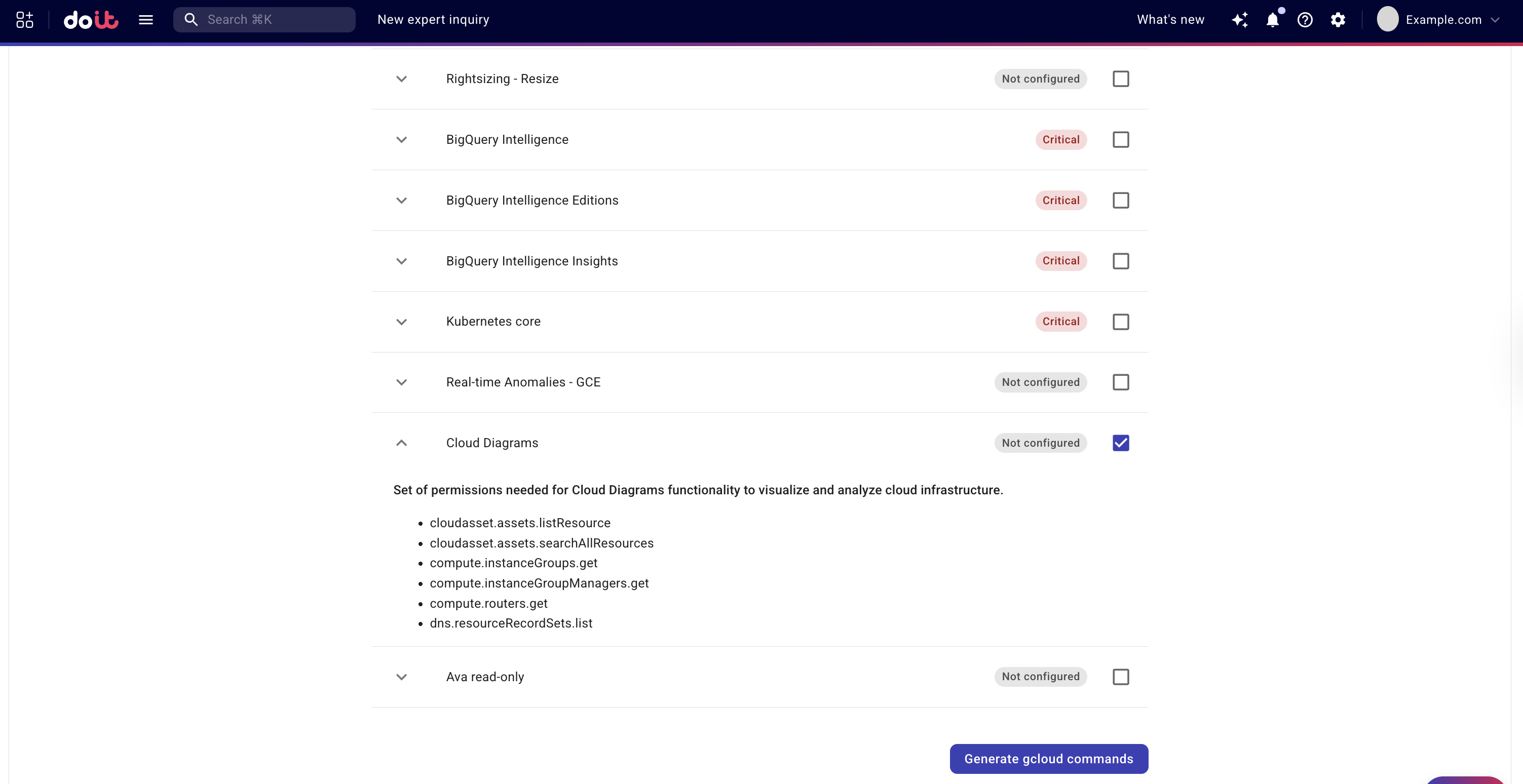Expand the Ava read-only section

pos(401,677)
